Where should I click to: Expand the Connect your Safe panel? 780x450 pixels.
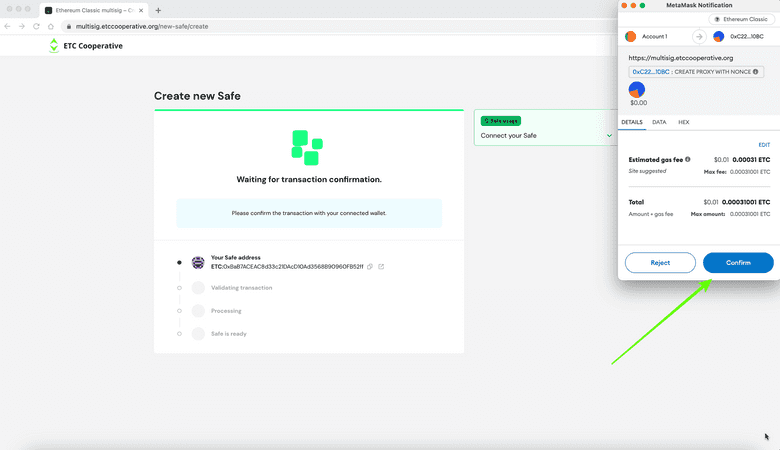click(610, 135)
